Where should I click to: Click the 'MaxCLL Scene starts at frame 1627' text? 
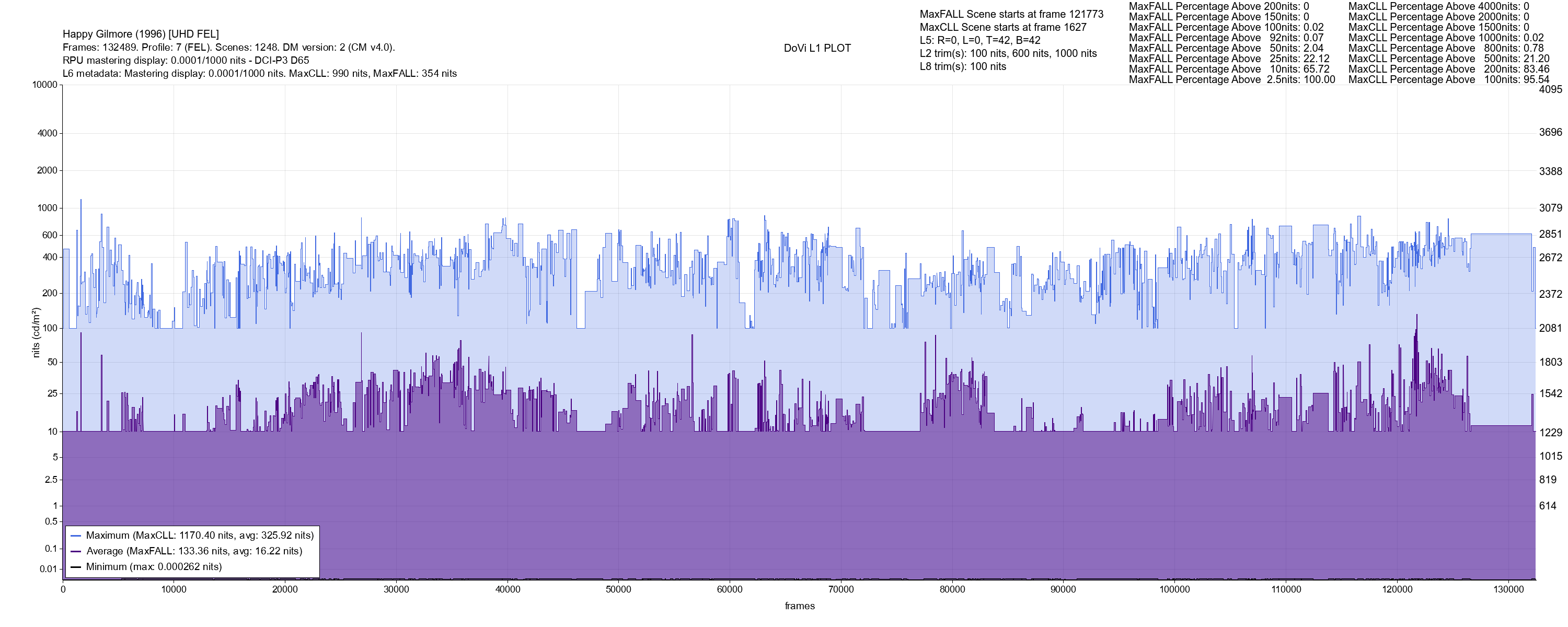1002,27
